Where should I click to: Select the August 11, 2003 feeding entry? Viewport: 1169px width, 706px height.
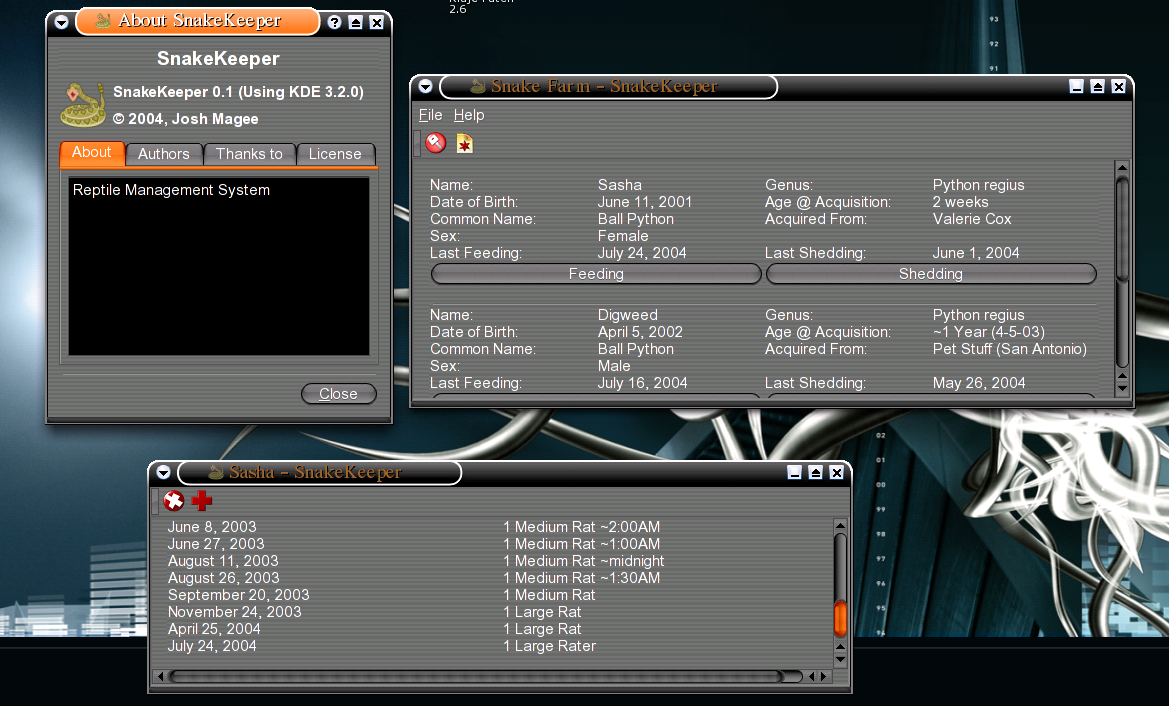point(223,561)
